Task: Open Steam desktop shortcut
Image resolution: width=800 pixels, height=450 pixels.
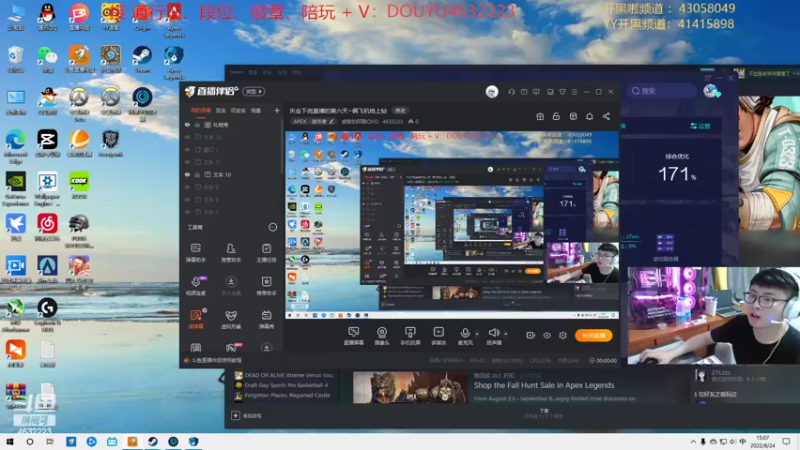Action: pyautogui.click(x=142, y=59)
